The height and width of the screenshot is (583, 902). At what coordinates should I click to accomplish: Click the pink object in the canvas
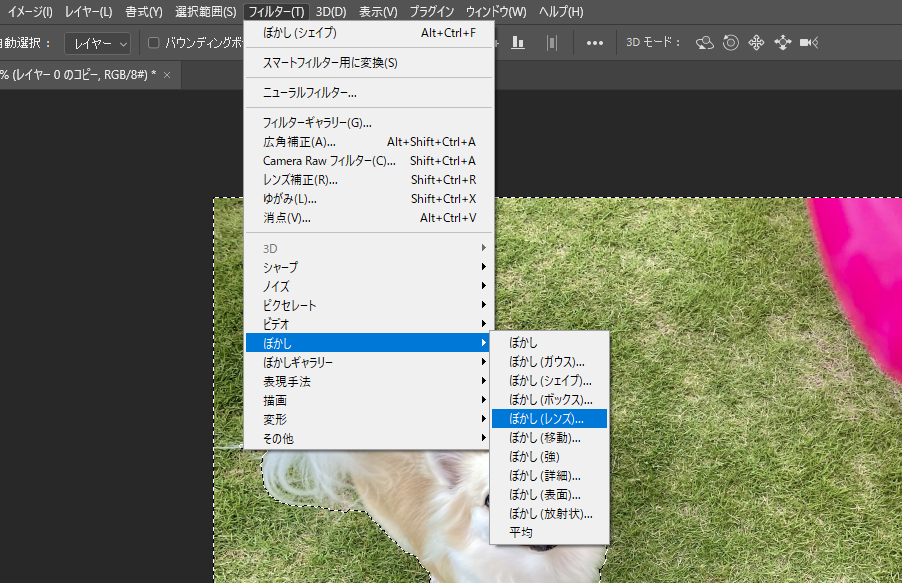(863, 270)
